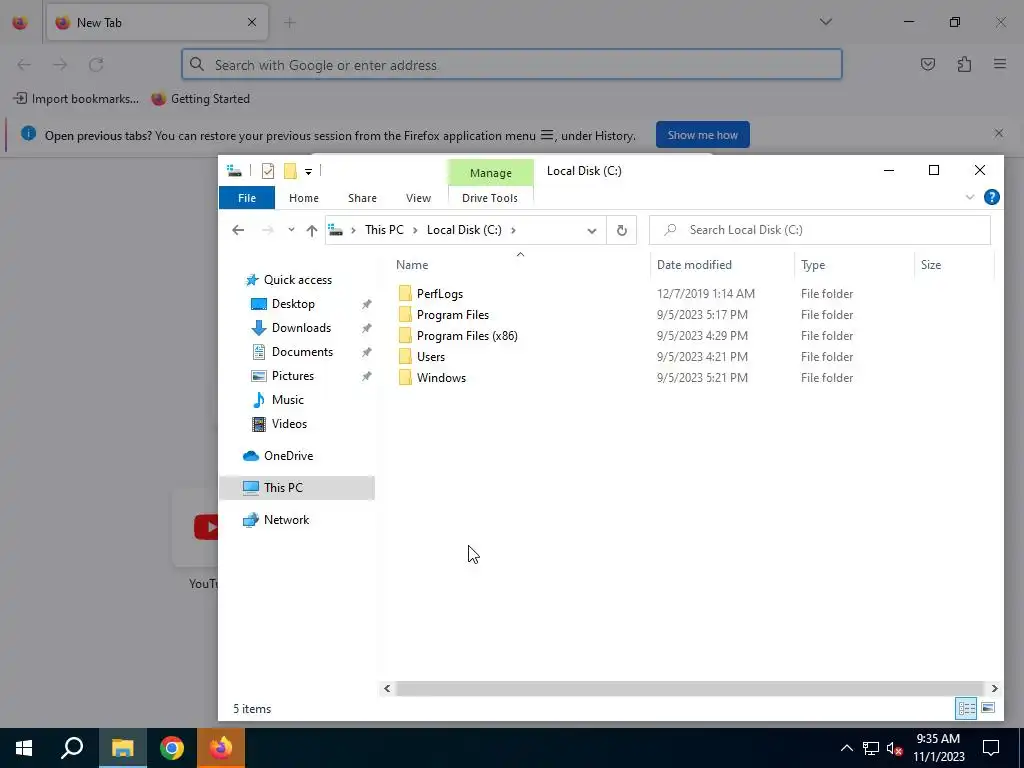Click the Search Local Disk (C:) field
This screenshot has height=768, width=1024.
coord(820,230)
